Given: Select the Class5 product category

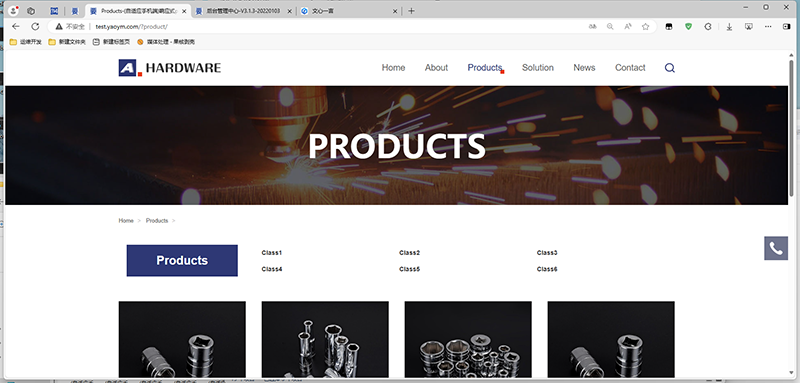Looking at the screenshot, I should pyautogui.click(x=409, y=269).
